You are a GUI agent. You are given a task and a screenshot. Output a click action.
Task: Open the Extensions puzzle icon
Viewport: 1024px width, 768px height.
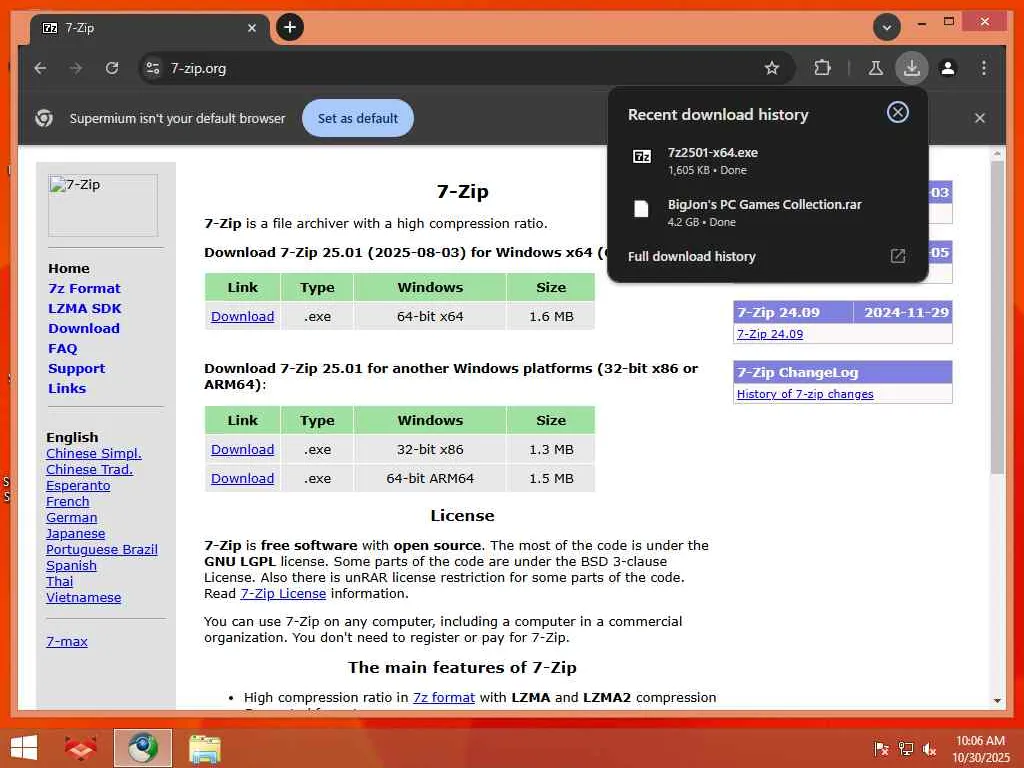pos(822,68)
